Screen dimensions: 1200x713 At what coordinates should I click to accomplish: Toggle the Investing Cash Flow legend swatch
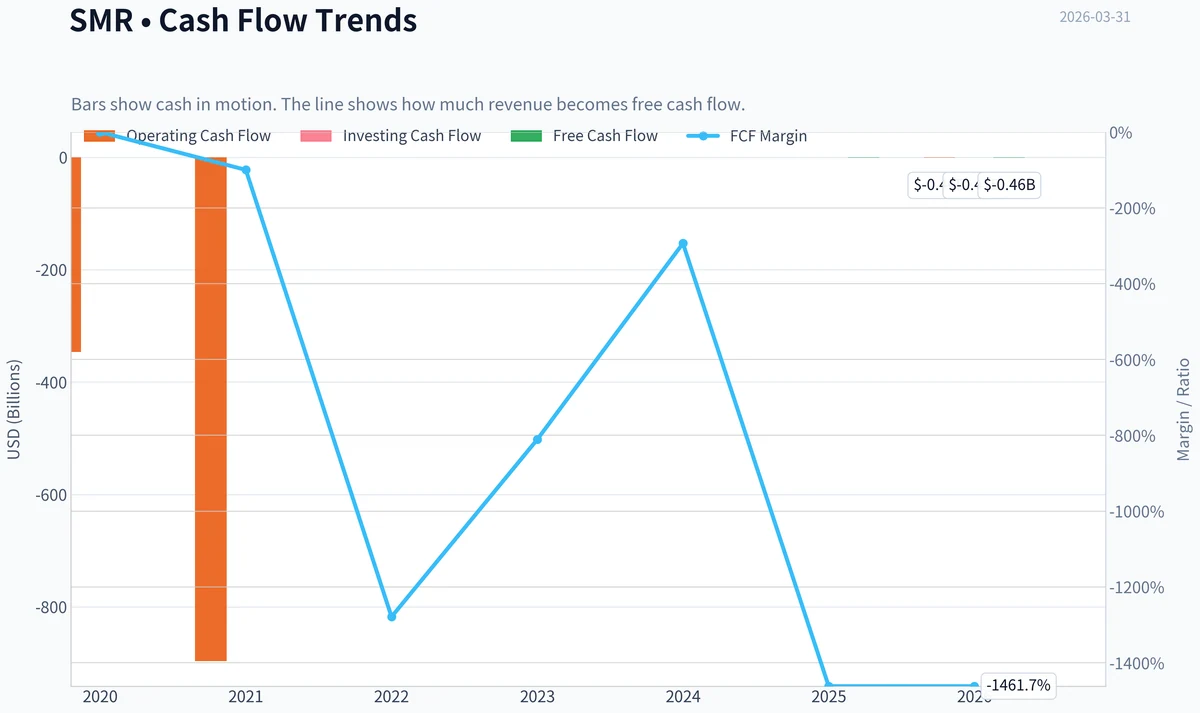316,136
